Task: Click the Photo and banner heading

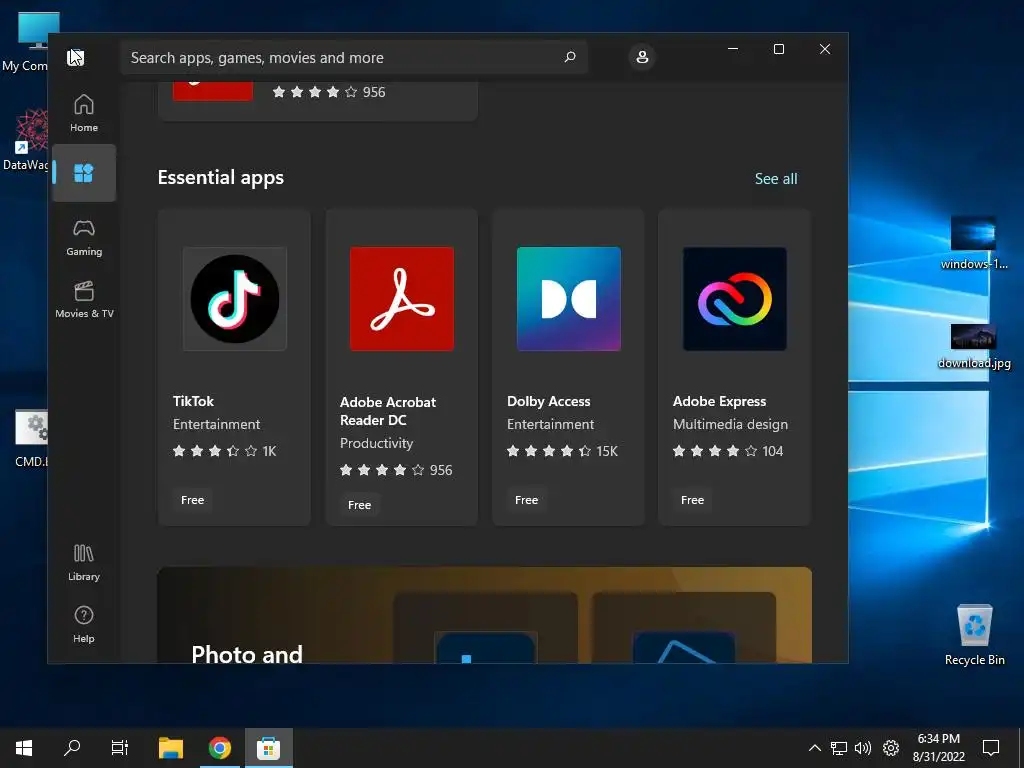Action: (247, 653)
